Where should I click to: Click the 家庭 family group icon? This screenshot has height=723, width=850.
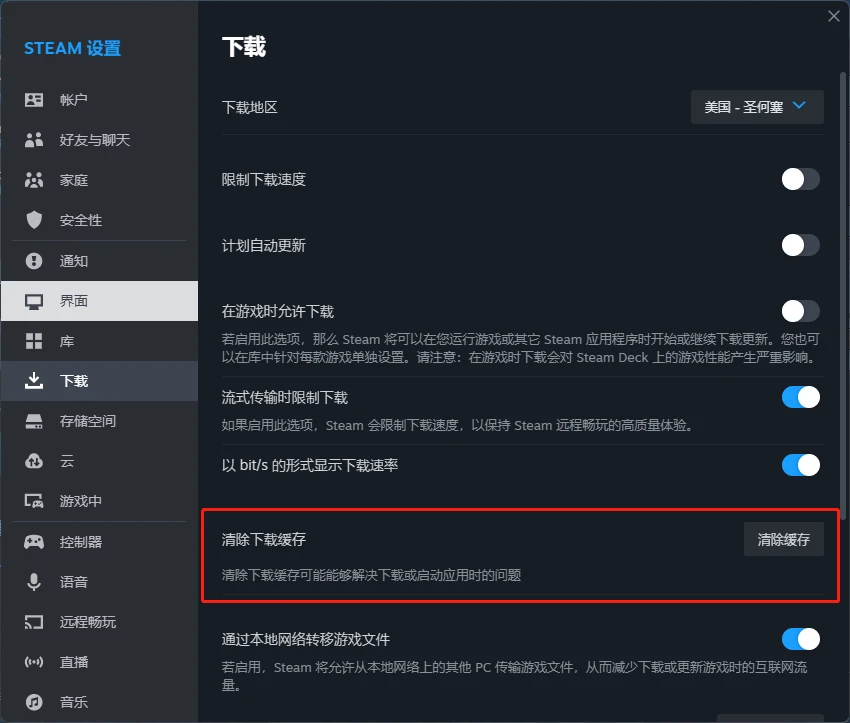click(34, 180)
